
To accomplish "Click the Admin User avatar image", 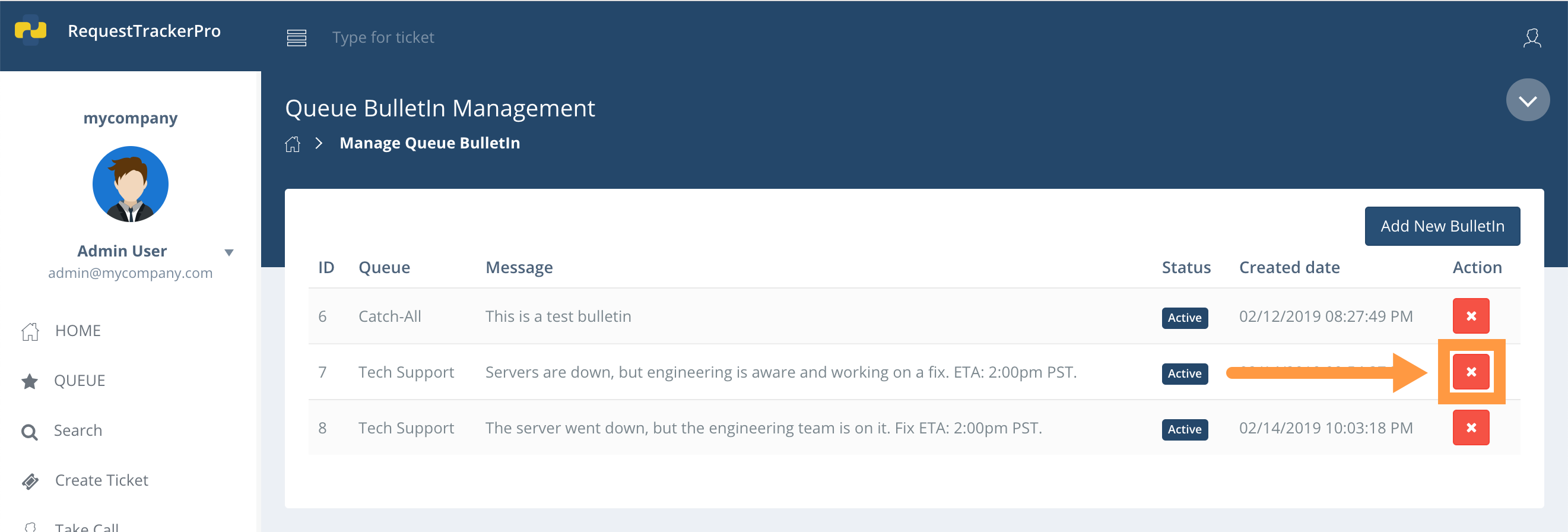I will pos(130,184).
